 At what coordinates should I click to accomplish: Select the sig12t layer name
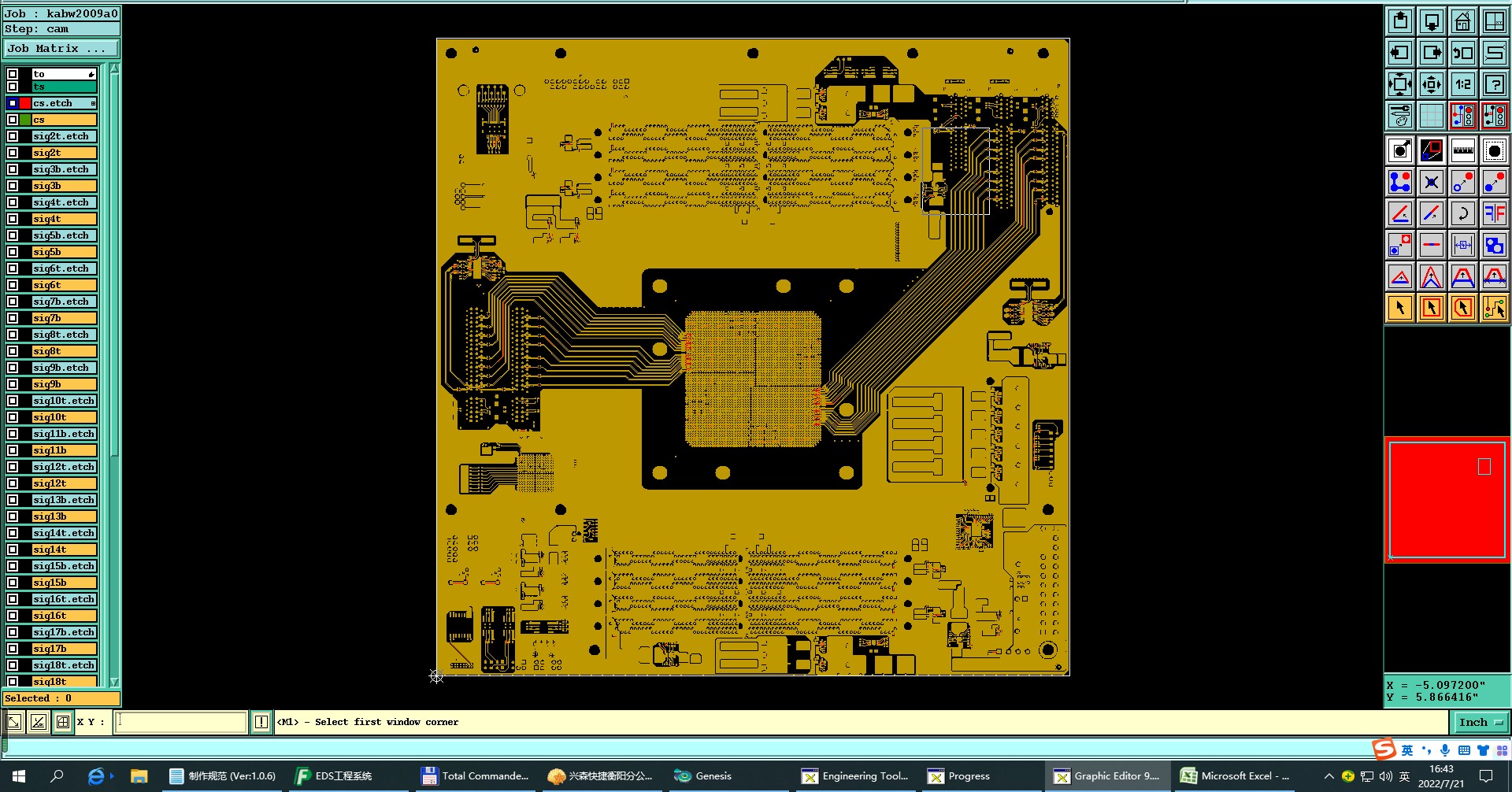click(65, 483)
